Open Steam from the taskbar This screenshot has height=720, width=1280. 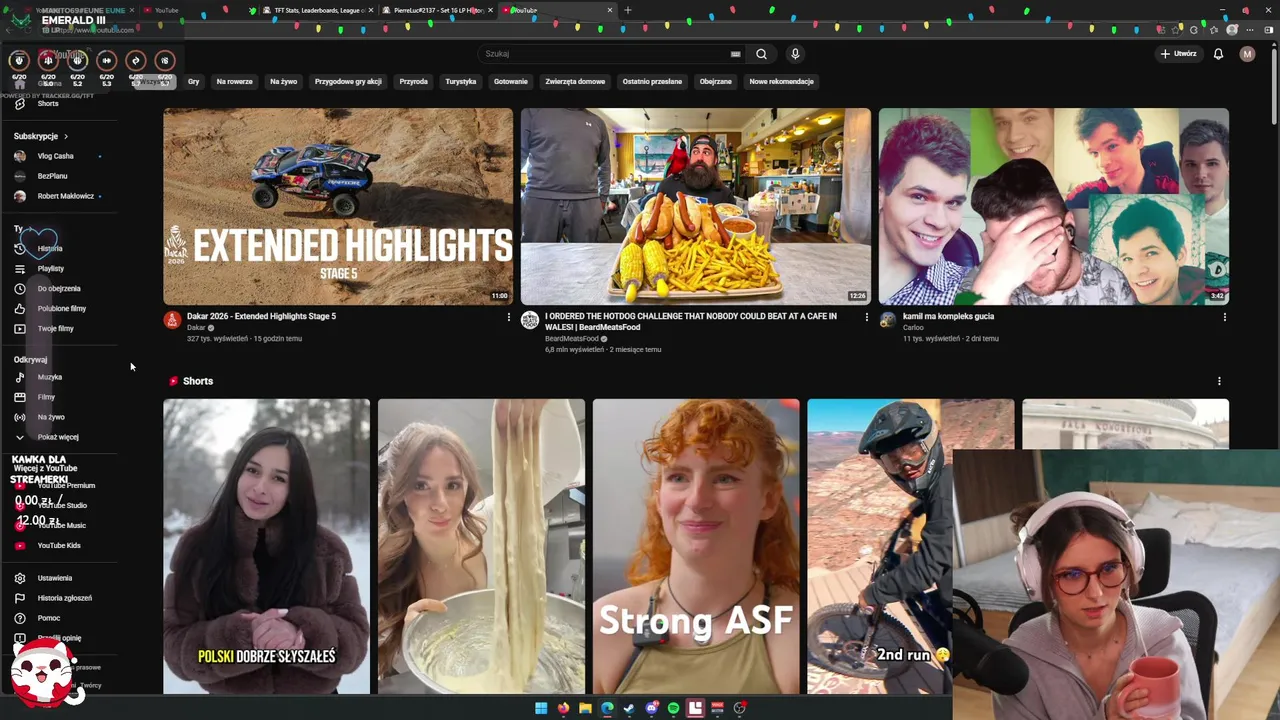click(629, 708)
